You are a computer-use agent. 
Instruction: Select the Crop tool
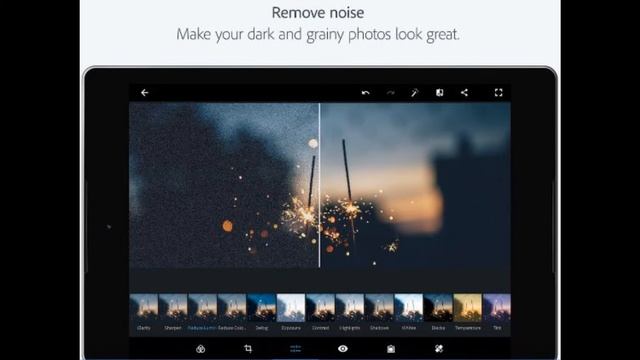pos(248,349)
